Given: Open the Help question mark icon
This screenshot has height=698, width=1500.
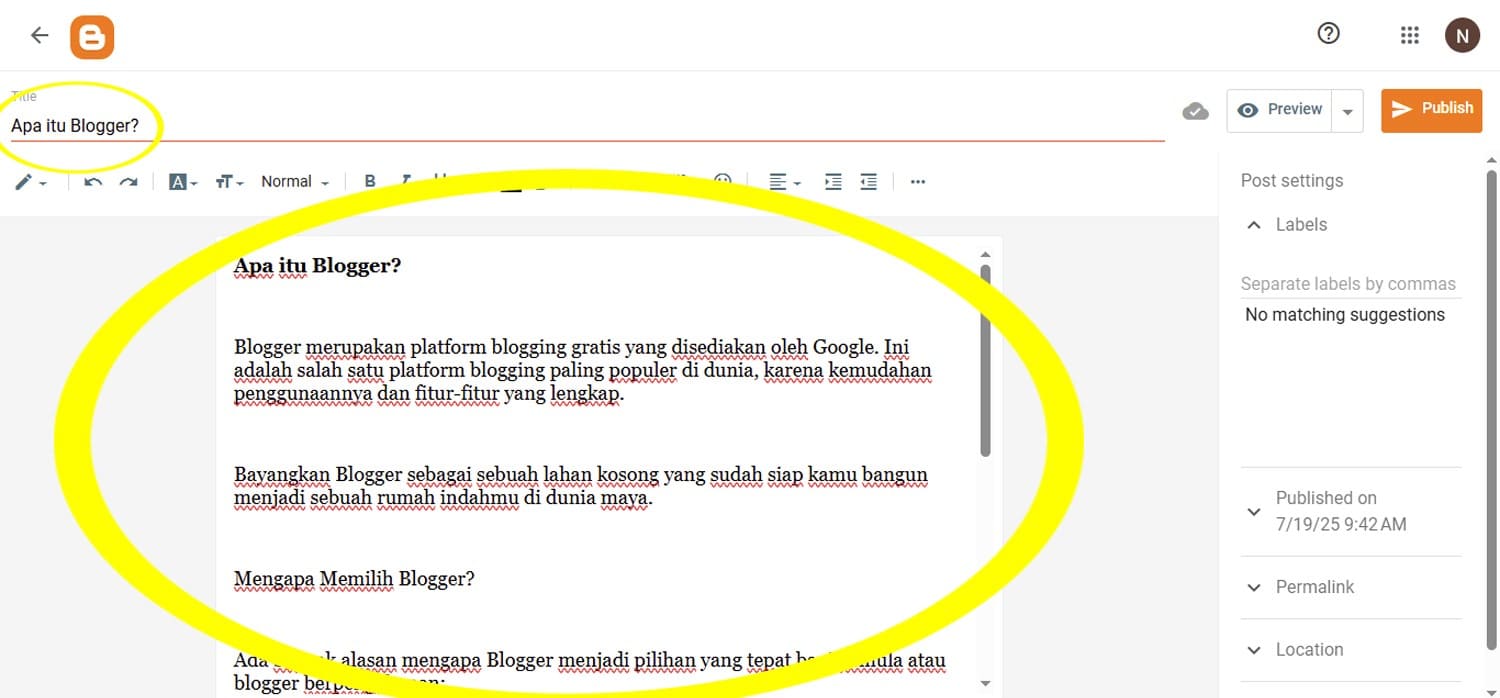Looking at the screenshot, I should point(1328,34).
